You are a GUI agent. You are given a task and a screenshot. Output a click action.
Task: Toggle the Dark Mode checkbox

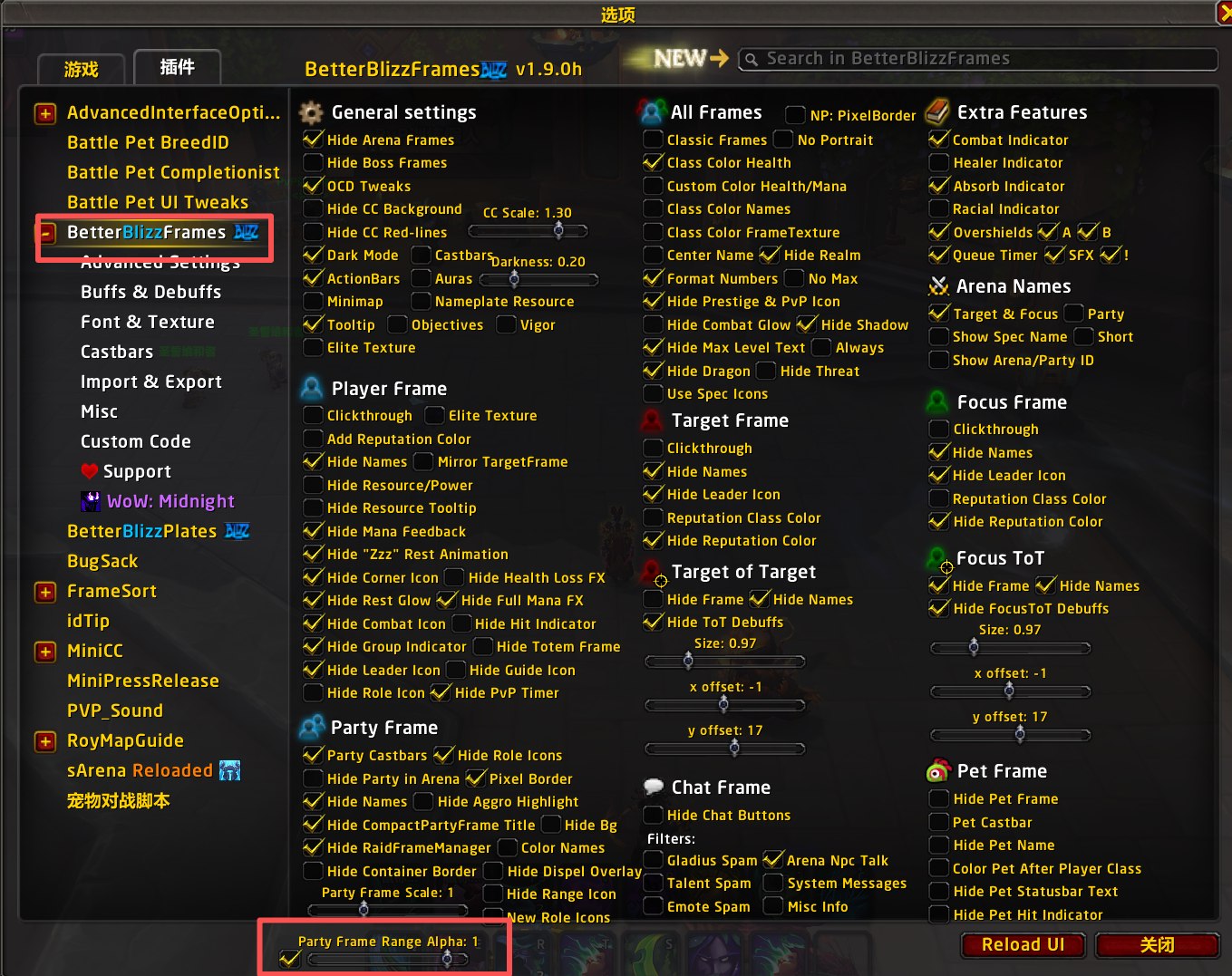coord(313,255)
